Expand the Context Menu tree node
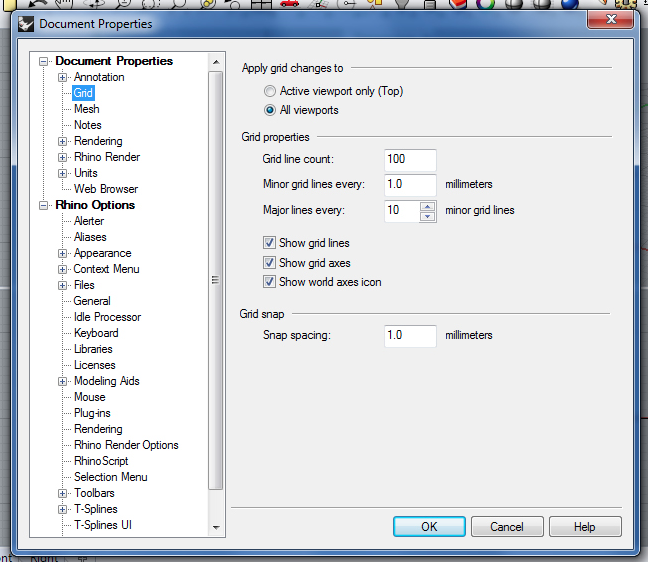Screen dimensions: 648x562 [x=62, y=269]
